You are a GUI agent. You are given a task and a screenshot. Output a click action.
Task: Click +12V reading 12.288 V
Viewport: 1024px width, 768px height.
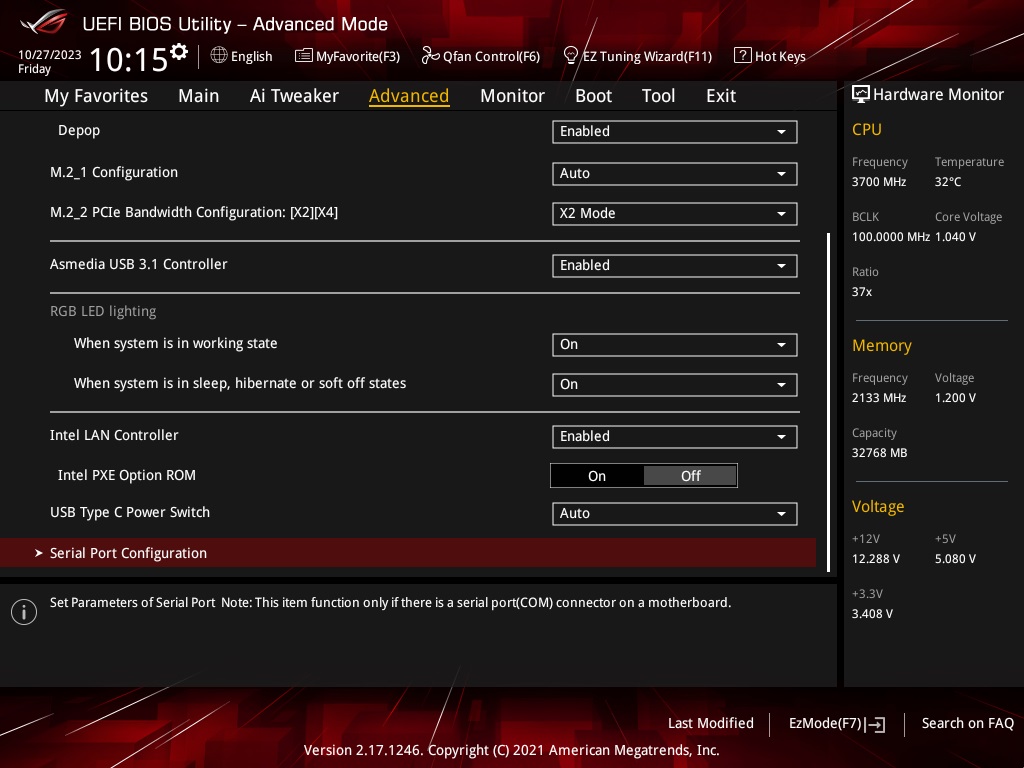point(876,559)
